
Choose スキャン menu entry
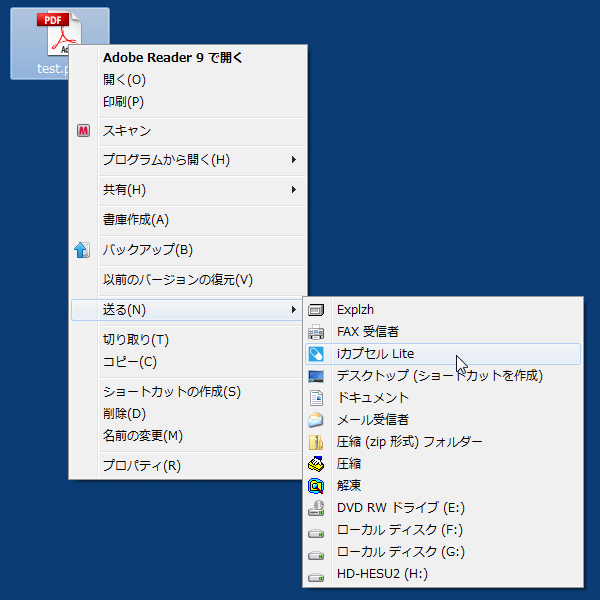click(188, 131)
